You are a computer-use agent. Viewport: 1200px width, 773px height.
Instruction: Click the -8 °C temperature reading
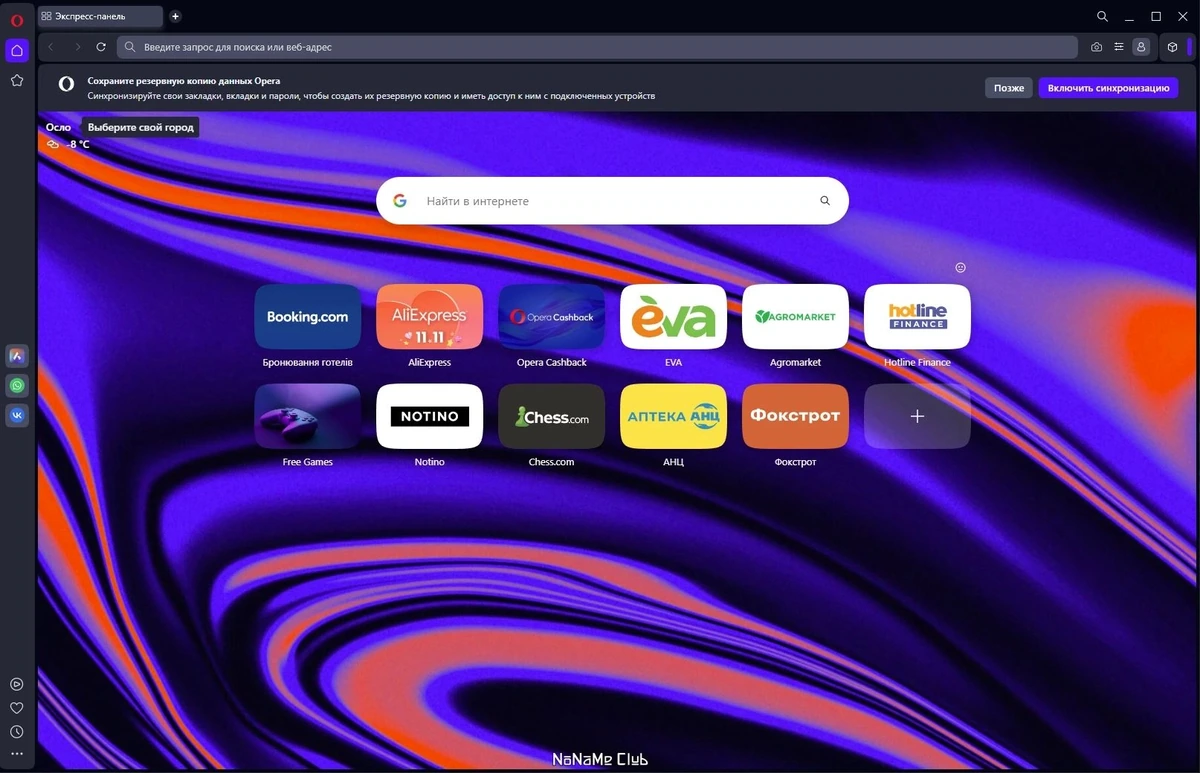pos(78,144)
